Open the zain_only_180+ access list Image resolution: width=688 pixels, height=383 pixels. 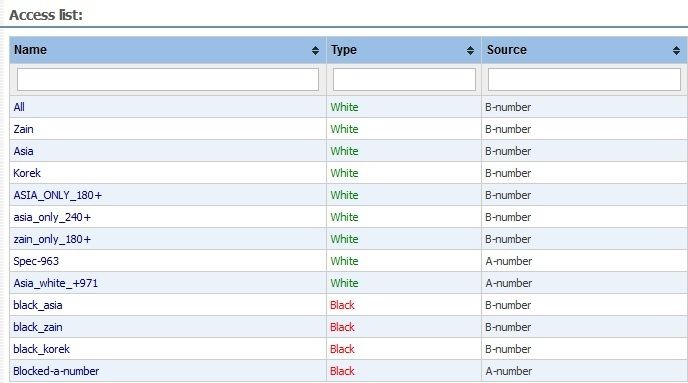click(x=52, y=239)
